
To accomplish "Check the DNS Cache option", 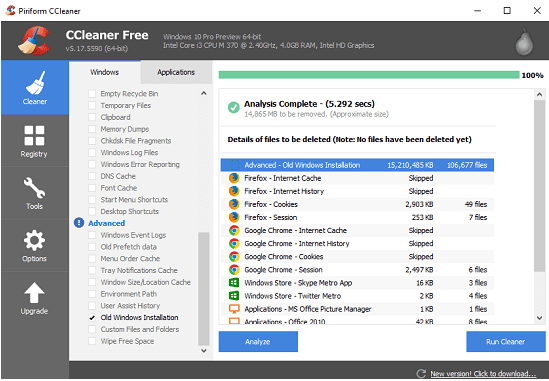I will pos(92,176).
